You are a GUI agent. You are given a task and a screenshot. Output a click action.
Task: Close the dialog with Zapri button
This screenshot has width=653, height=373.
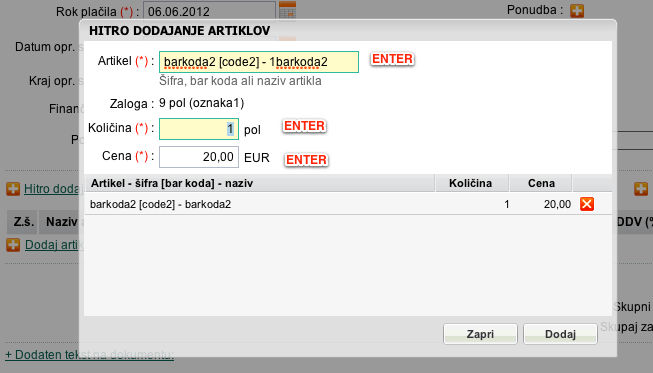point(480,334)
